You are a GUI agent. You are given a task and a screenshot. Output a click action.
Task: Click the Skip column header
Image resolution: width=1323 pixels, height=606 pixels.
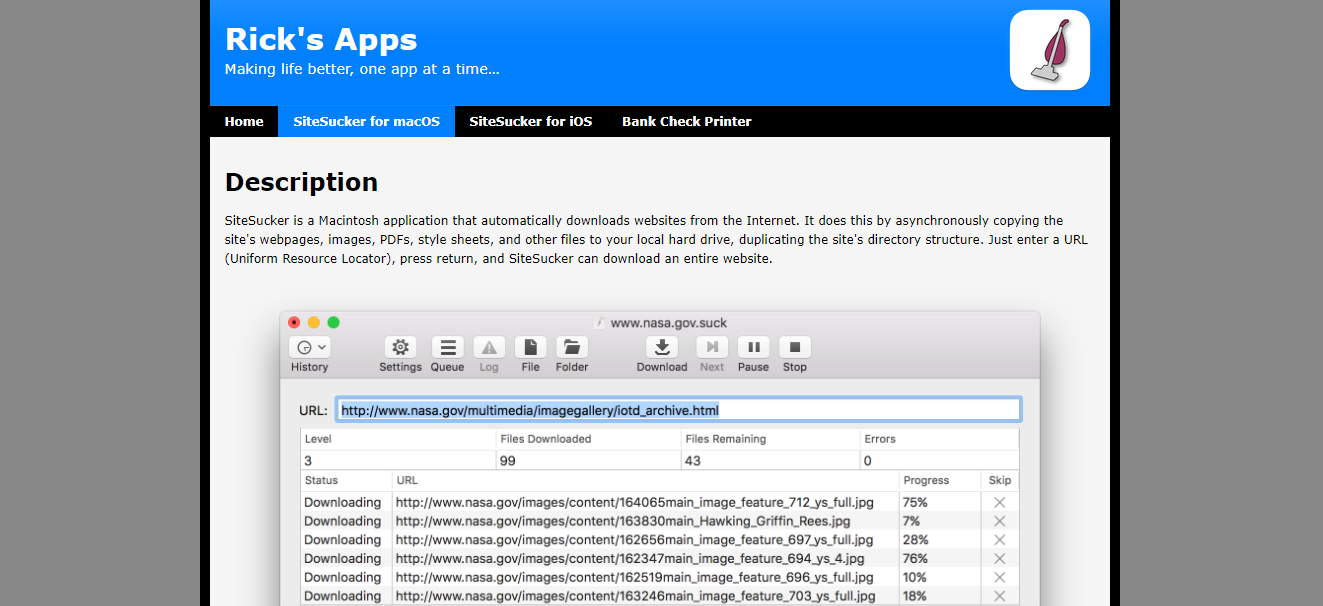pyautogui.click(x=1000, y=480)
